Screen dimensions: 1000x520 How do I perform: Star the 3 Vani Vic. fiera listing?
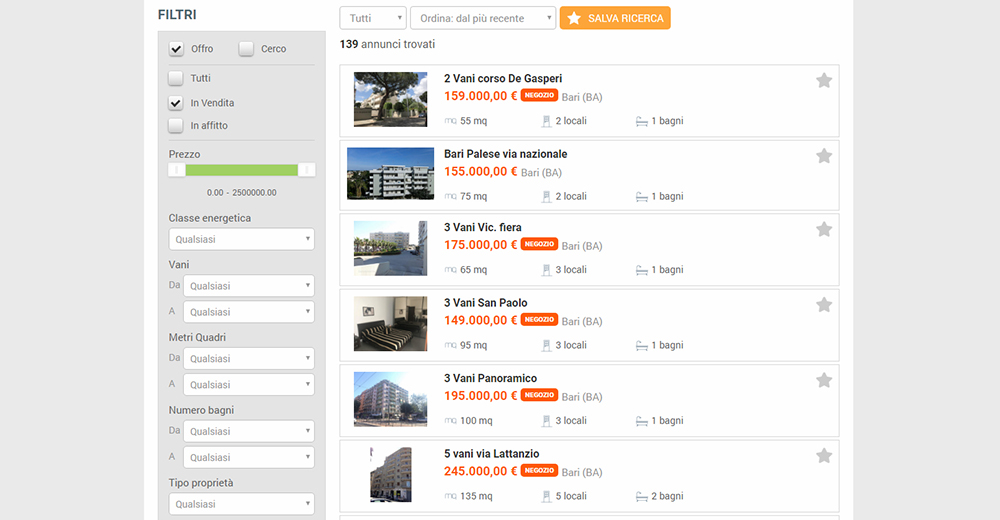(x=824, y=229)
